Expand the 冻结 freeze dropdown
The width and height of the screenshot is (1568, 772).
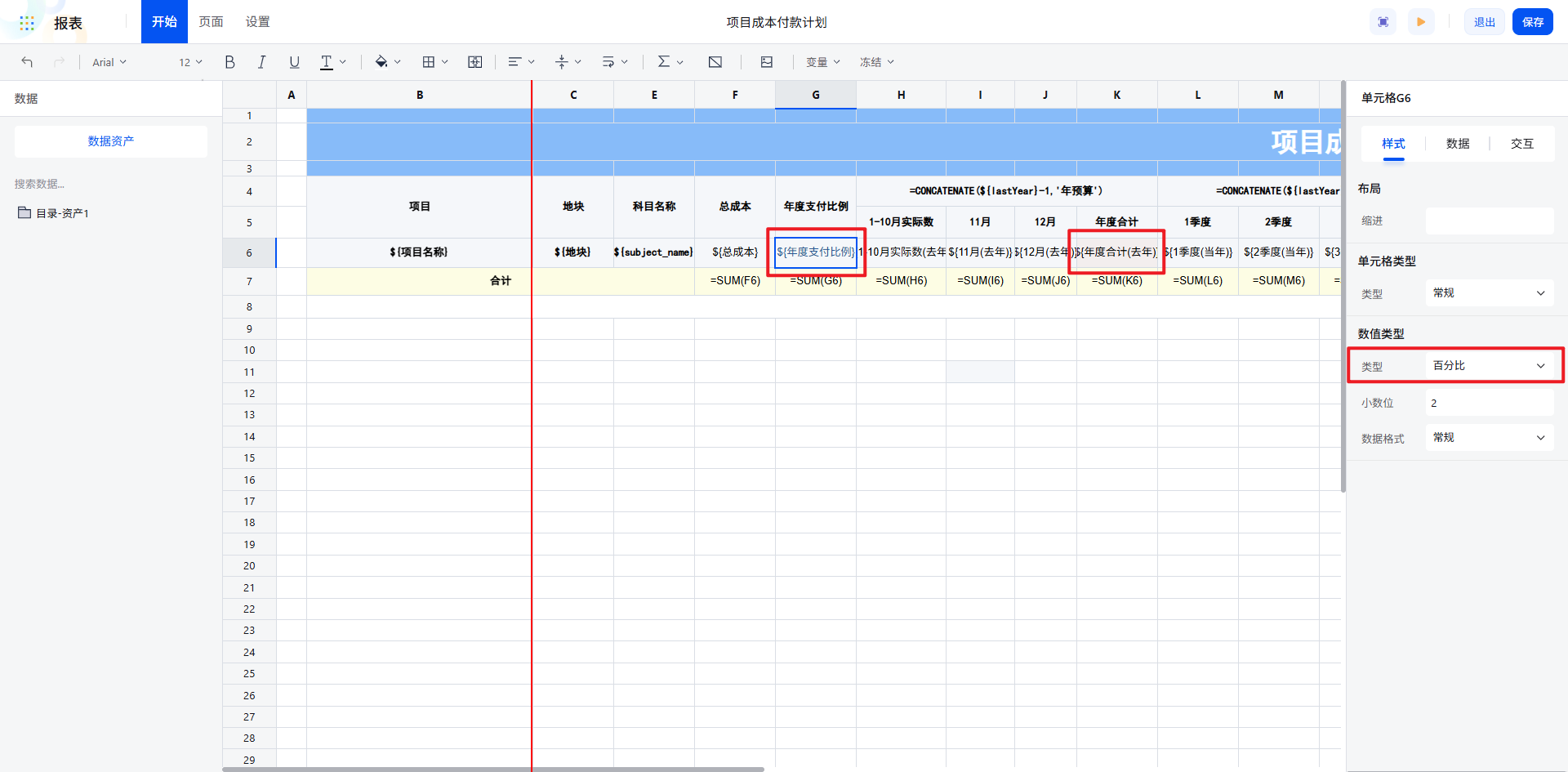[x=876, y=62]
